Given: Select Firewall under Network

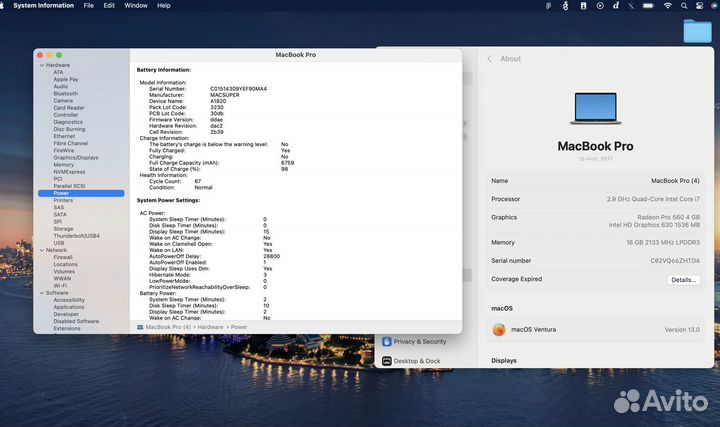Looking at the screenshot, I should [x=63, y=257].
